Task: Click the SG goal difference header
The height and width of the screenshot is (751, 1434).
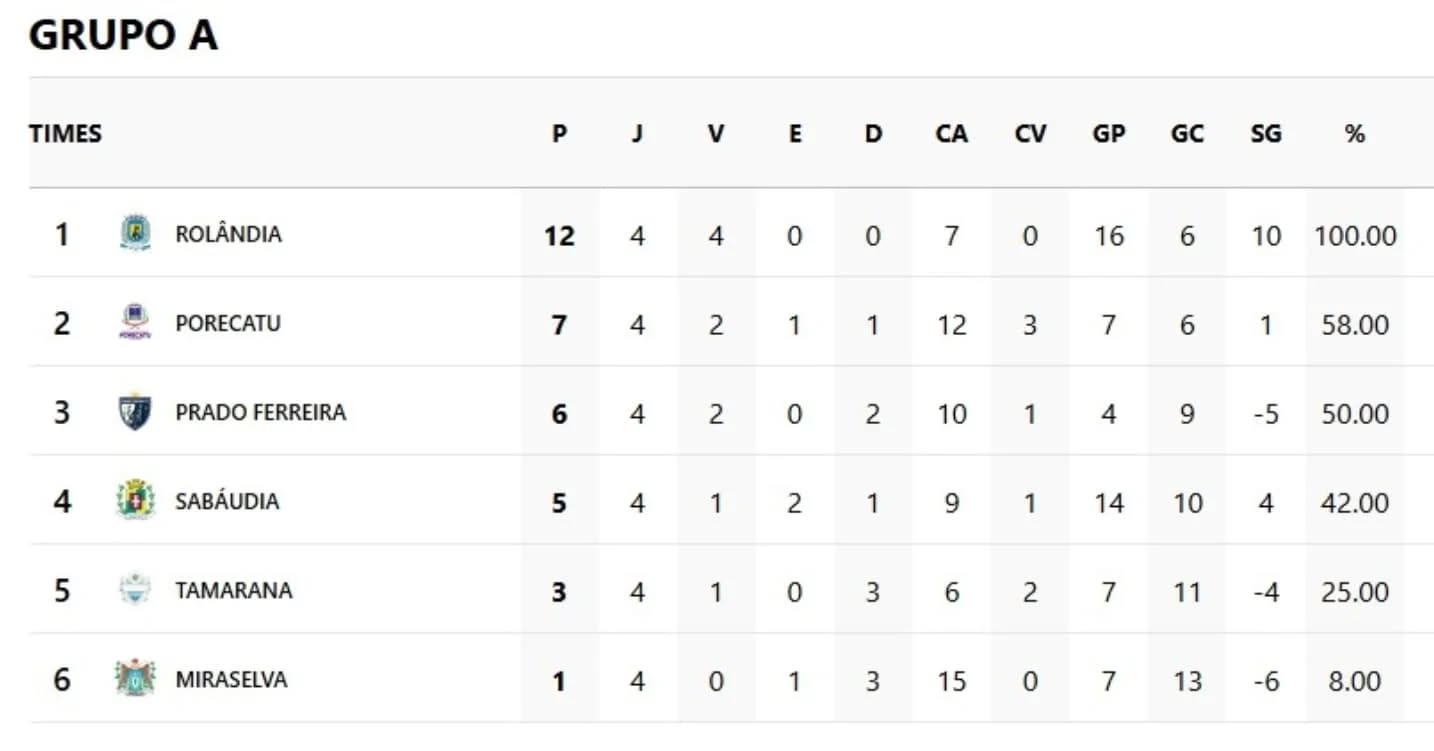Action: pyautogui.click(x=1265, y=133)
